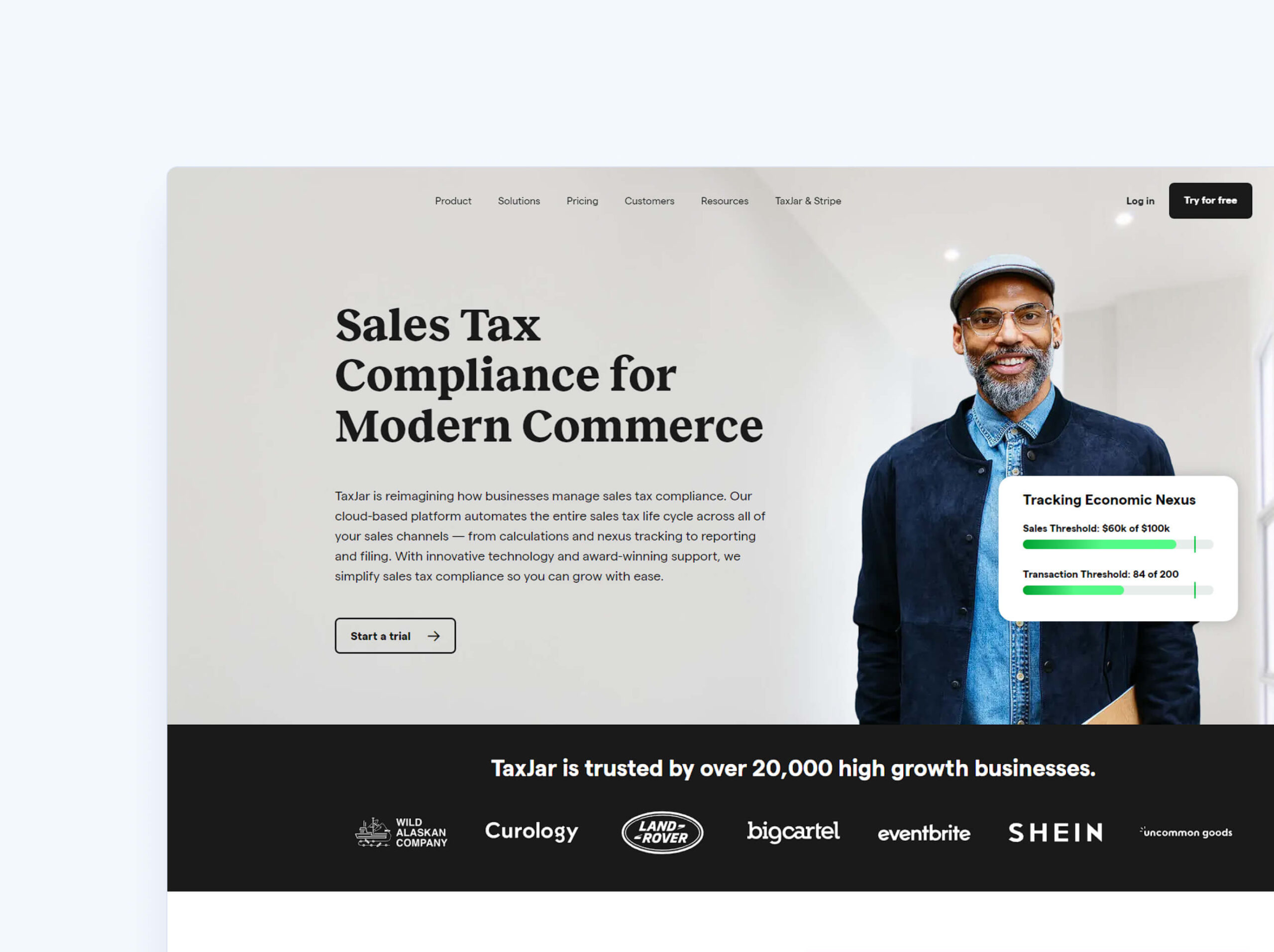Viewport: 1274px width, 952px height.
Task: Click the Start a trial button
Action: 395,635
